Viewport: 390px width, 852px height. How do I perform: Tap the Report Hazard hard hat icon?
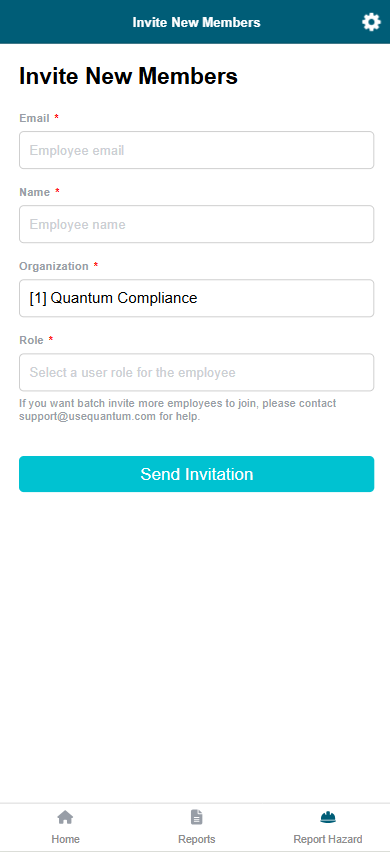click(328, 817)
